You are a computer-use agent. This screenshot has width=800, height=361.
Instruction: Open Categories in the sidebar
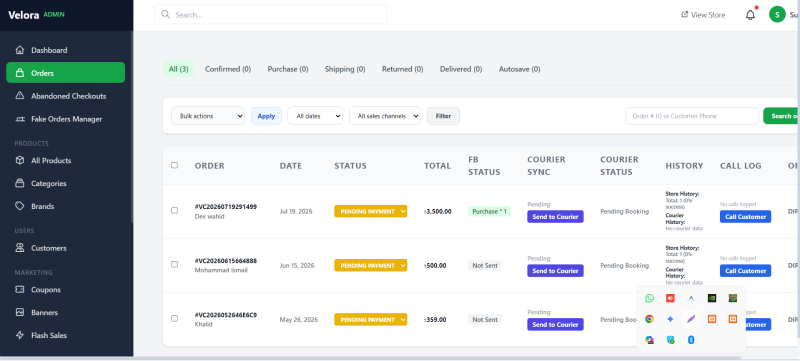65,183
